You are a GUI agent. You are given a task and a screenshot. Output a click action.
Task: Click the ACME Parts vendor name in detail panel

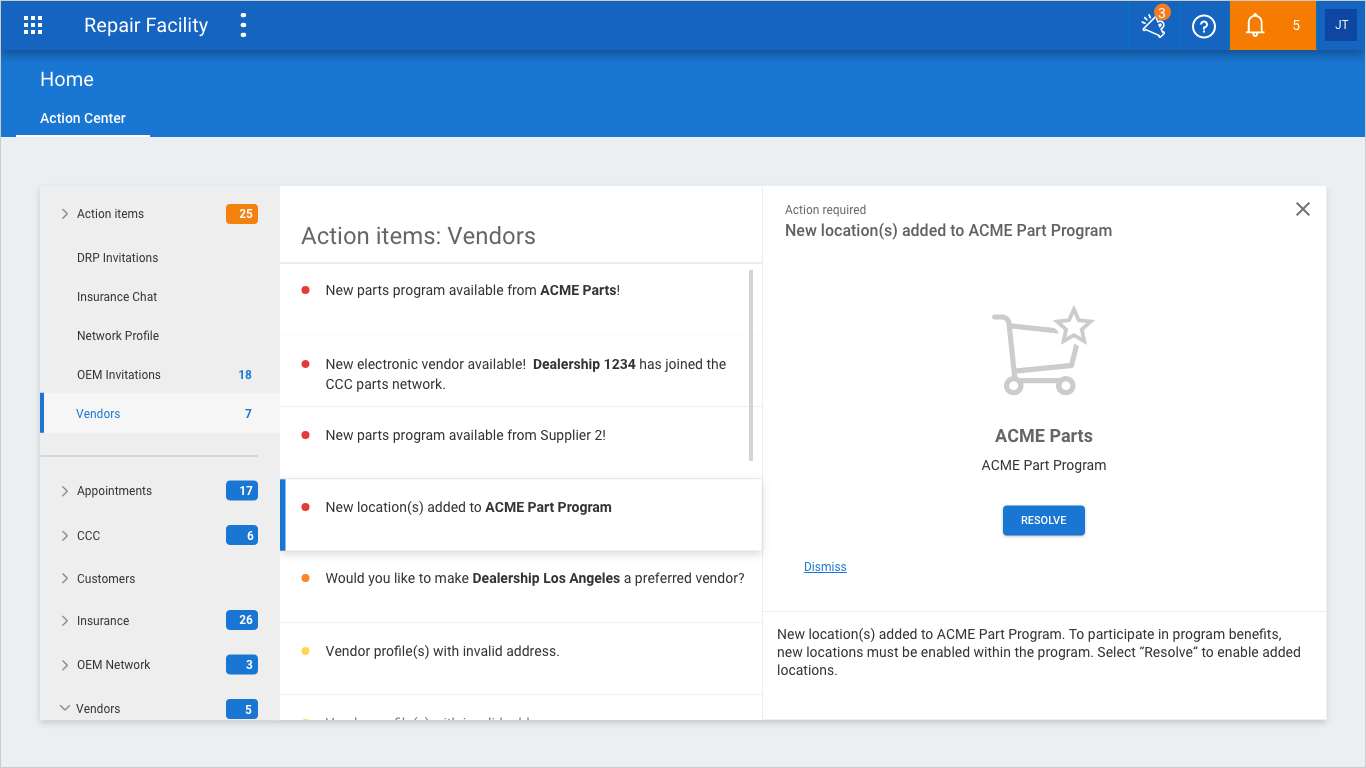pyautogui.click(x=1043, y=436)
